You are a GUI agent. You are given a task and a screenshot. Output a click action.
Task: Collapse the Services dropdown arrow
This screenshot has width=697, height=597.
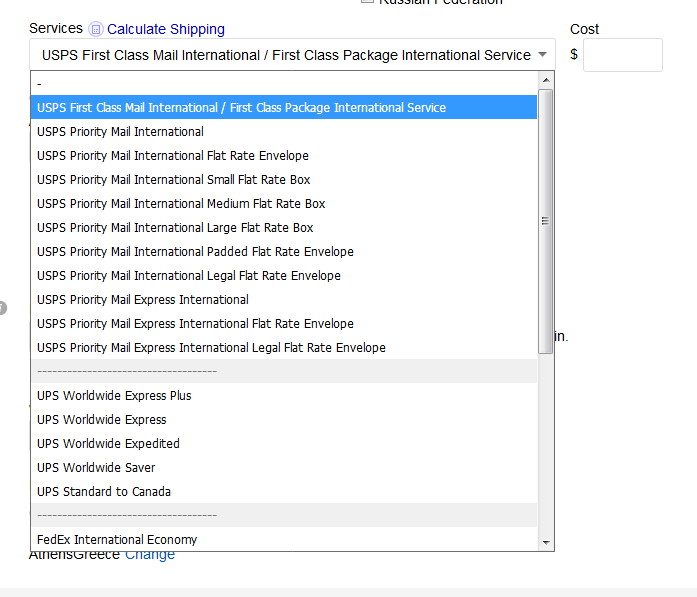[542, 55]
